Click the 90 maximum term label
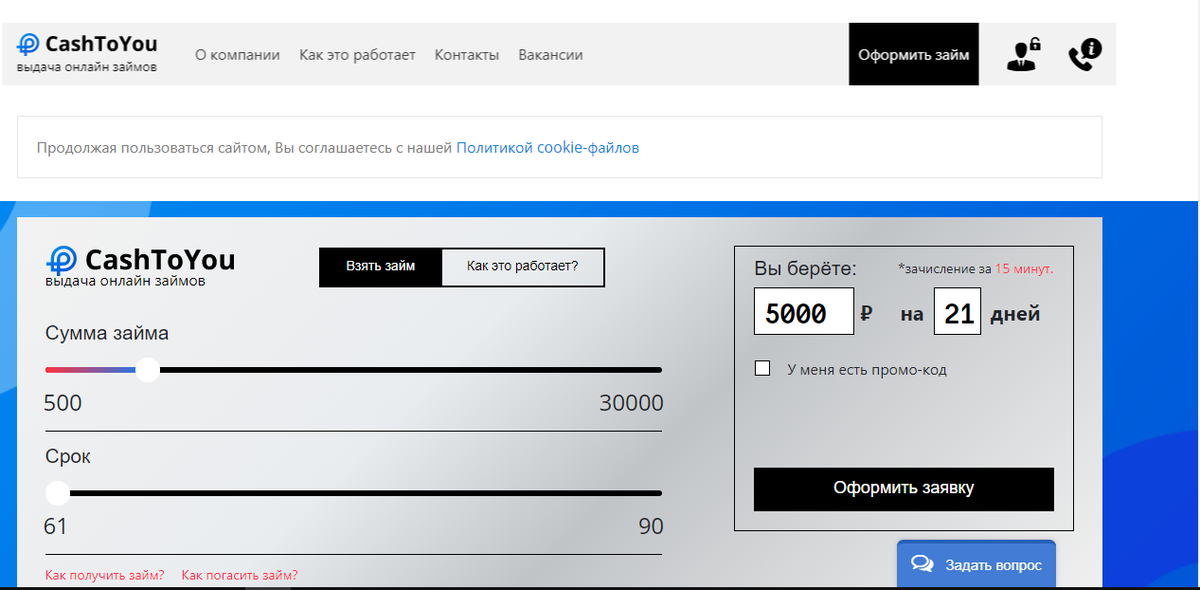 click(x=651, y=526)
